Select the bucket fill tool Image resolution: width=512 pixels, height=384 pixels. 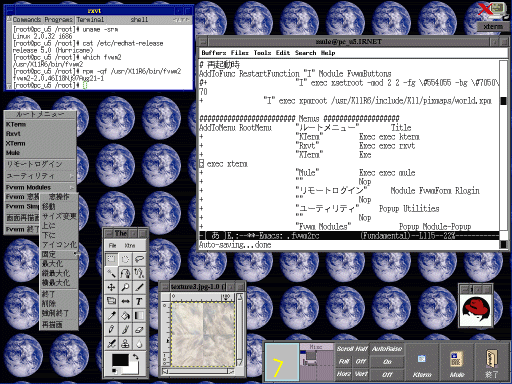pos(125,315)
